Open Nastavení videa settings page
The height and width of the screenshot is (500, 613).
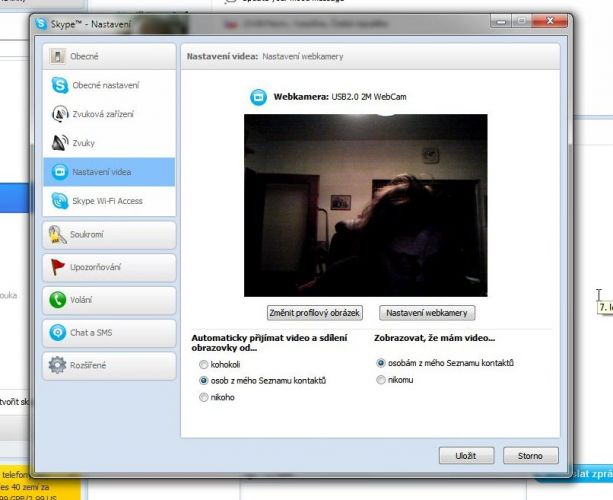[x=109, y=172]
